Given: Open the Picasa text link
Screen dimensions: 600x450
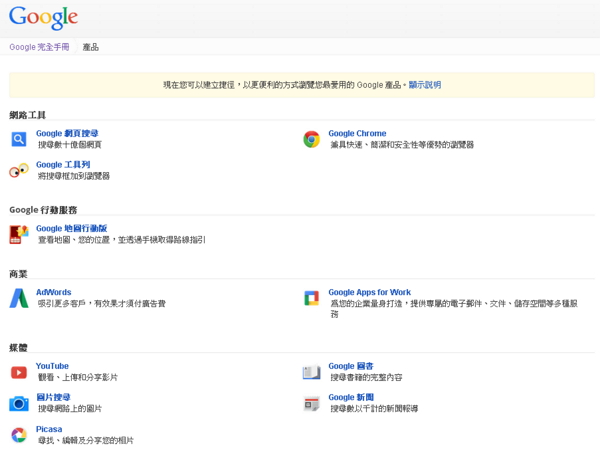Looking at the screenshot, I should coord(49,429).
